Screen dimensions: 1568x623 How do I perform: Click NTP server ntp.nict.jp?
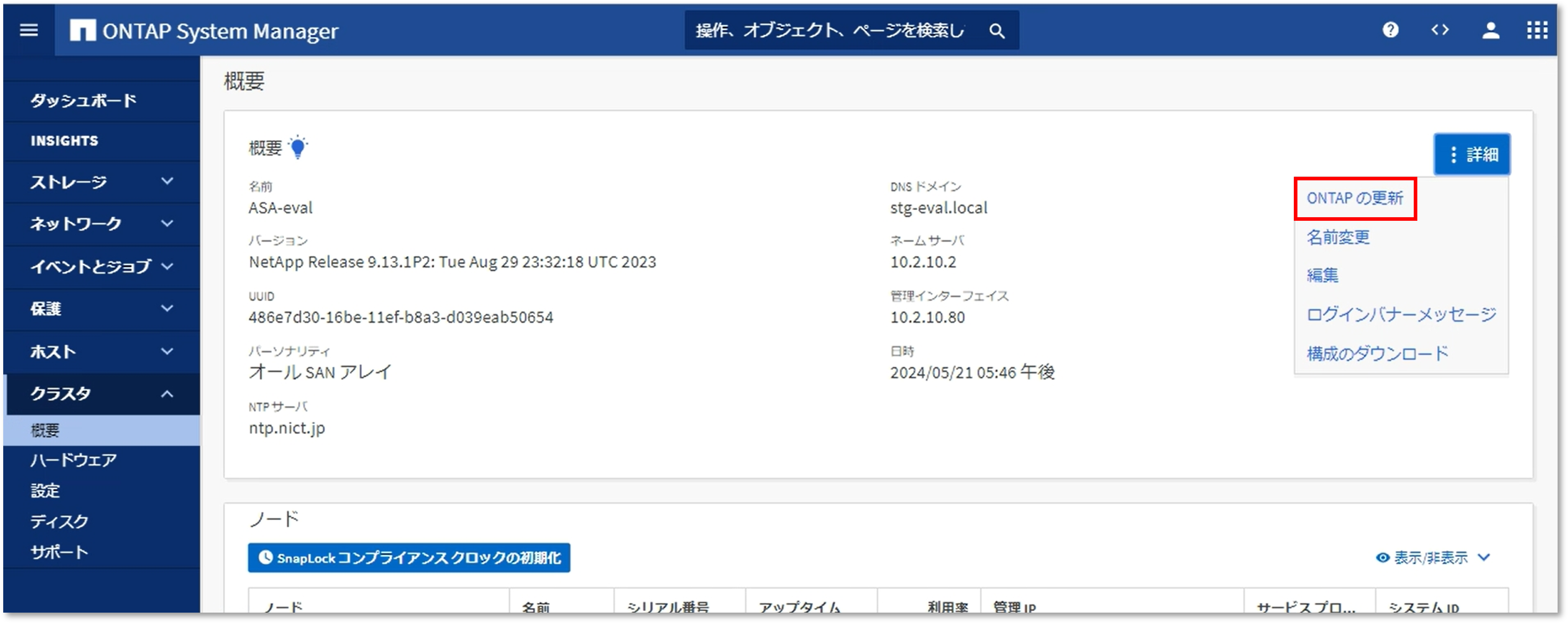coord(287,428)
